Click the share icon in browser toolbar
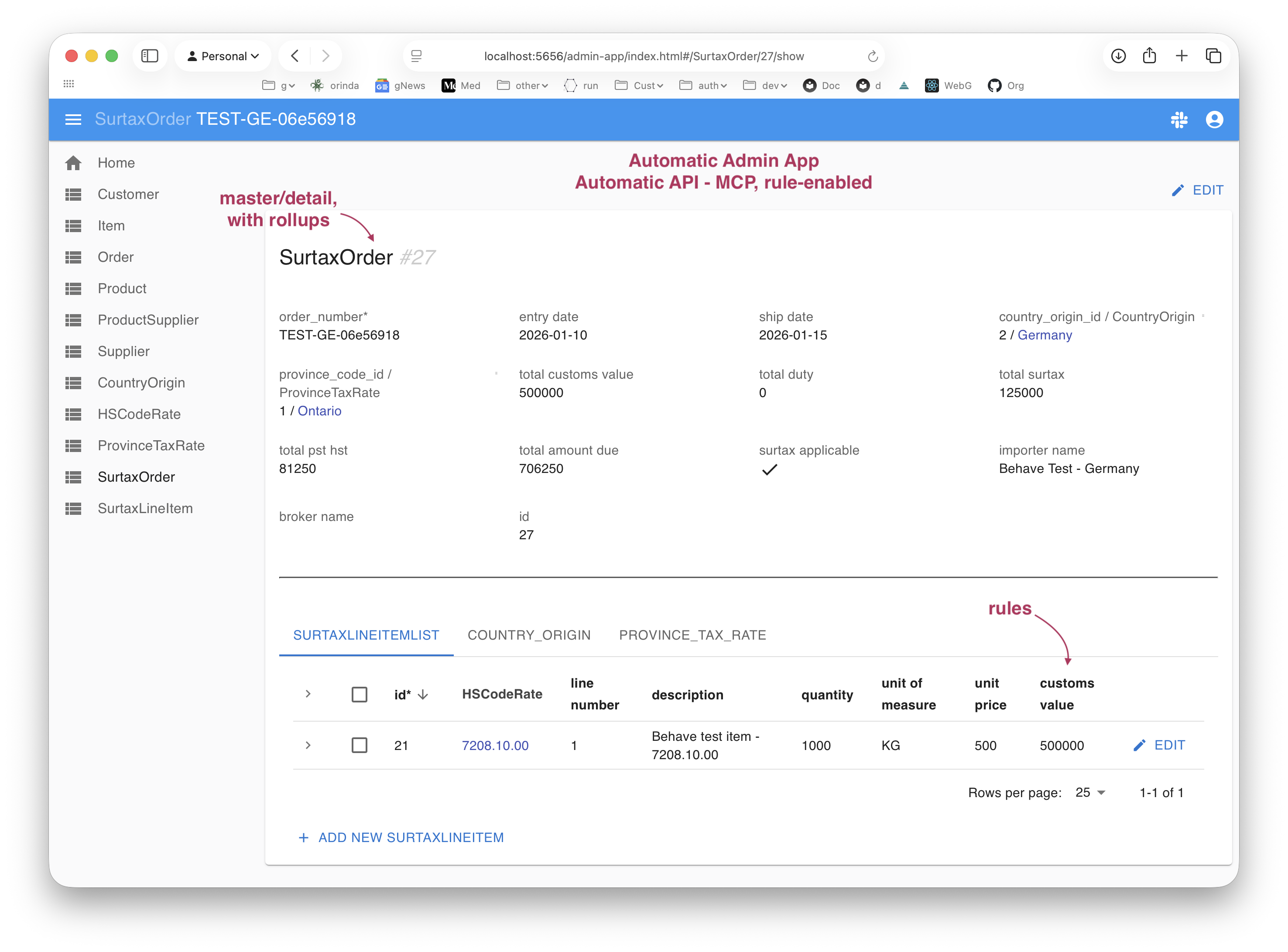Screen dimensions: 1288x952 pos(1150,56)
